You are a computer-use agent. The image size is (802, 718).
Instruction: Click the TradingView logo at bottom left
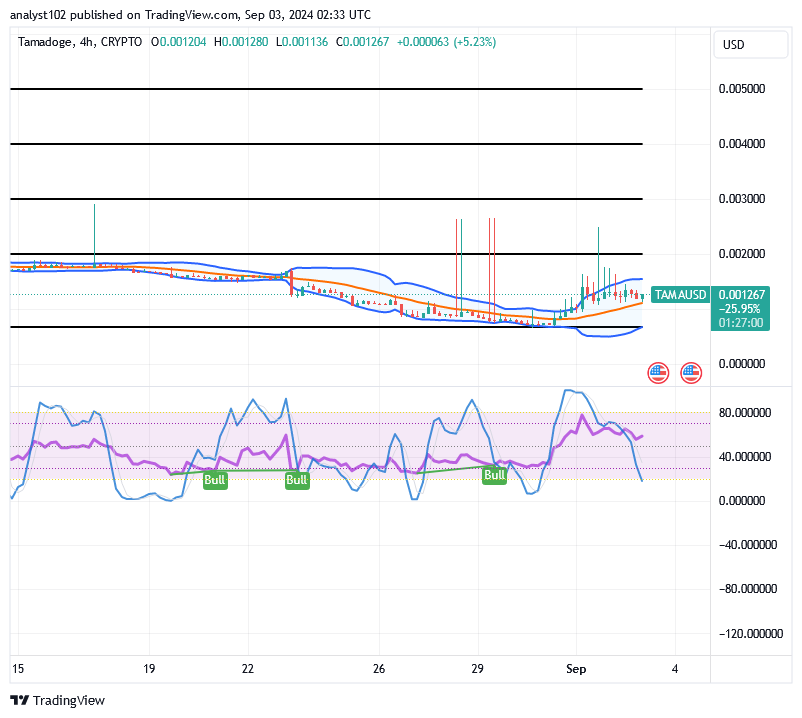54,700
